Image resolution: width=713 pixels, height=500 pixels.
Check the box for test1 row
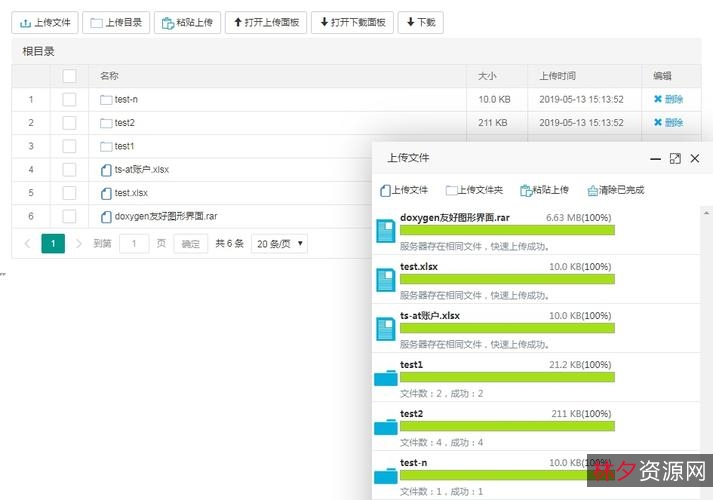[69, 146]
